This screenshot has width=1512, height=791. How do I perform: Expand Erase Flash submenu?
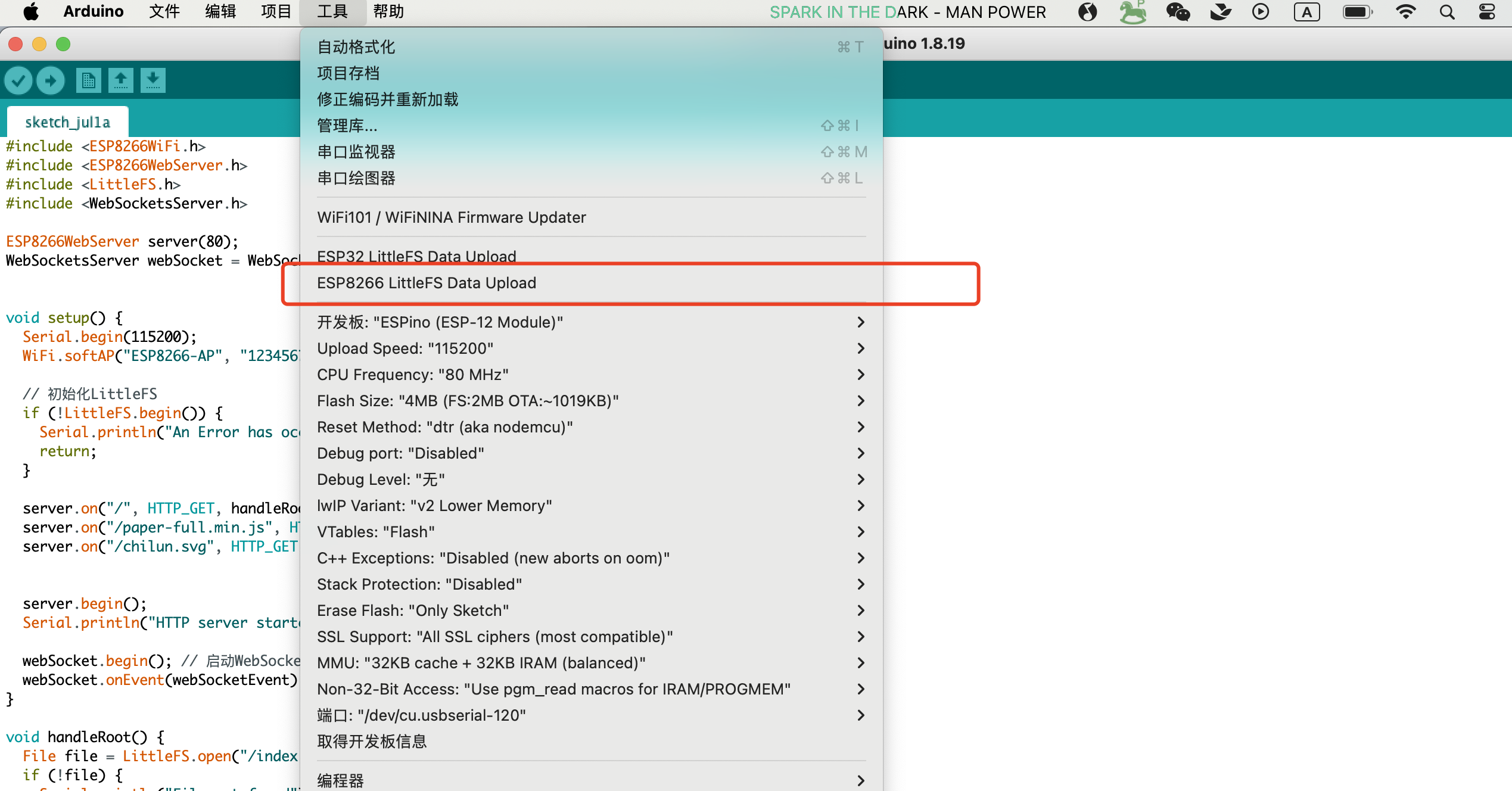[x=591, y=611]
